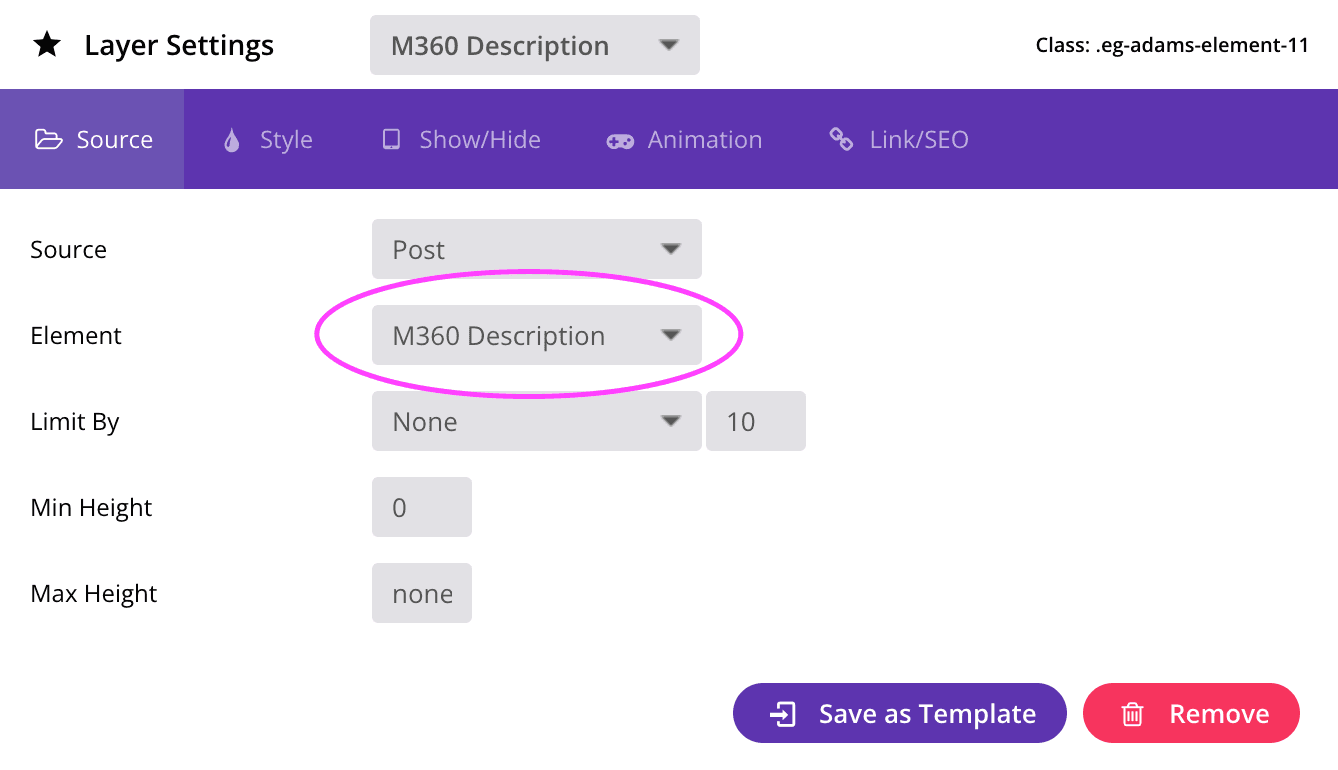This screenshot has width=1338, height=770.
Task: Click the open folder icon on Source tab
Action: (x=48, y=139)
